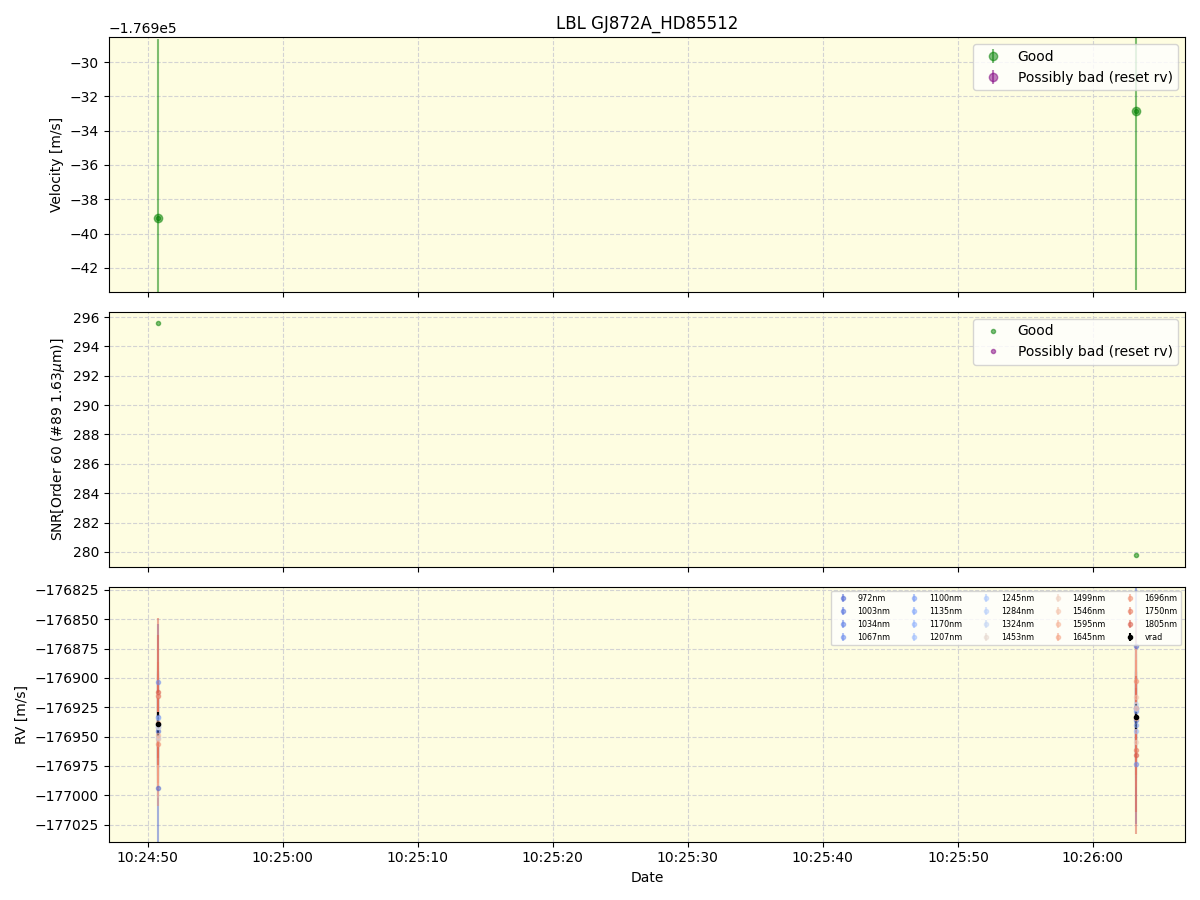Click the '10:25:00' tick label on the date axis

click(x=283, y=857)
